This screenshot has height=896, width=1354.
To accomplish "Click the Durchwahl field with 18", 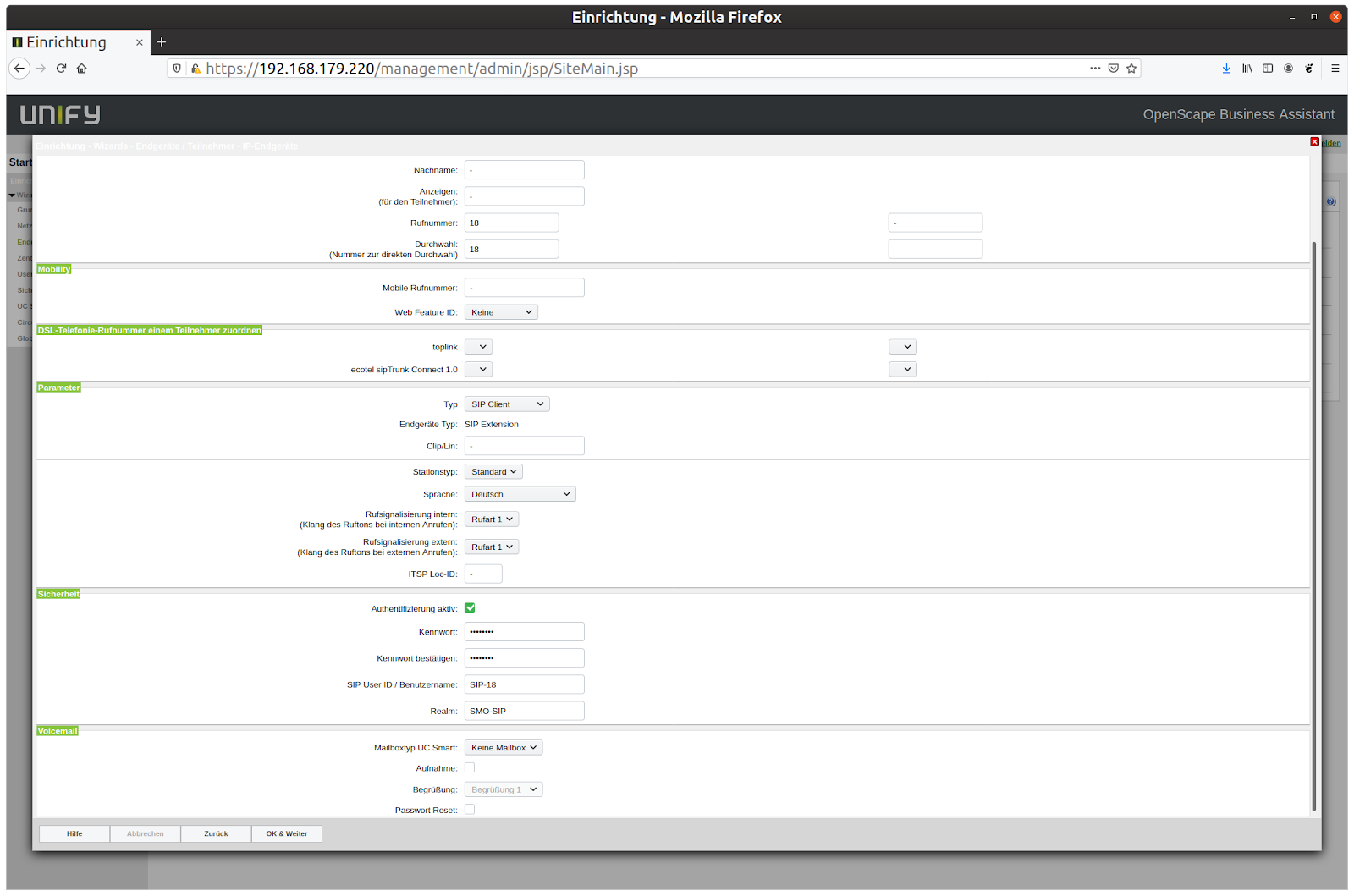I will click(x=512, y=249).
